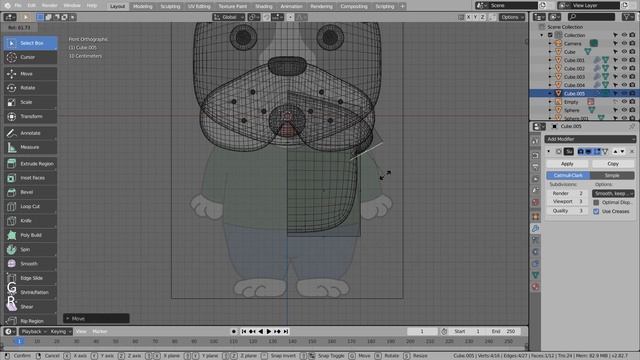This screenshot has height=360, width=640.
Task: Open the Material properties tab
Action: (535, 287)
